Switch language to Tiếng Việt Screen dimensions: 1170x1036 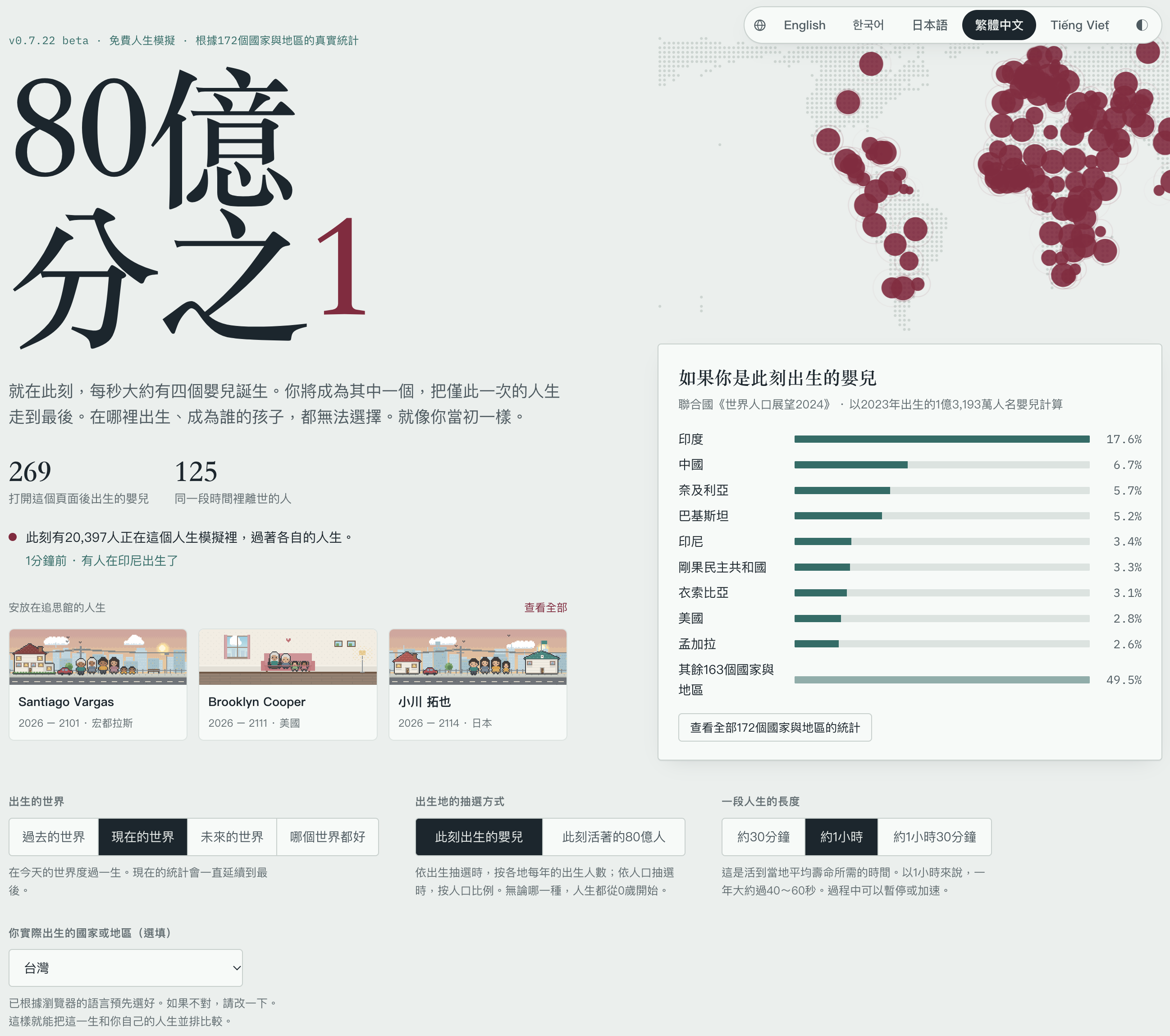pyautogui.click(x=1079, y=25)
